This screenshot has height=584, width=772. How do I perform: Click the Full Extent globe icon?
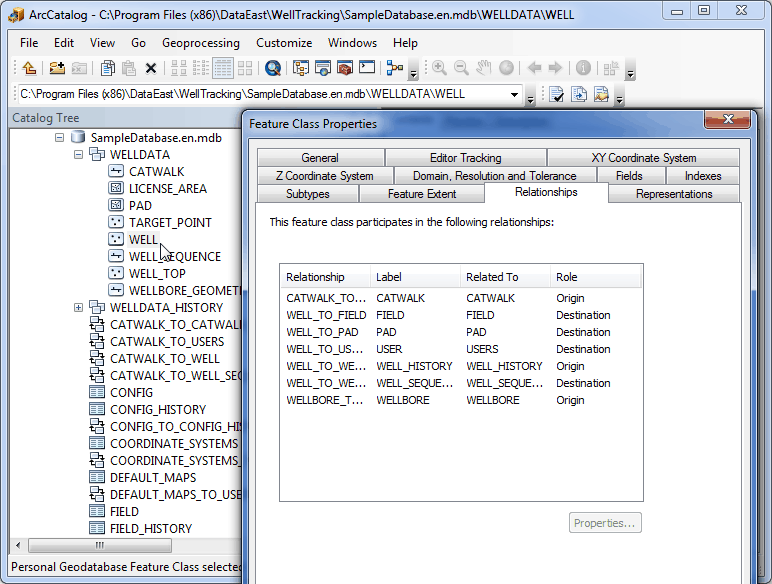coord(506,68)
